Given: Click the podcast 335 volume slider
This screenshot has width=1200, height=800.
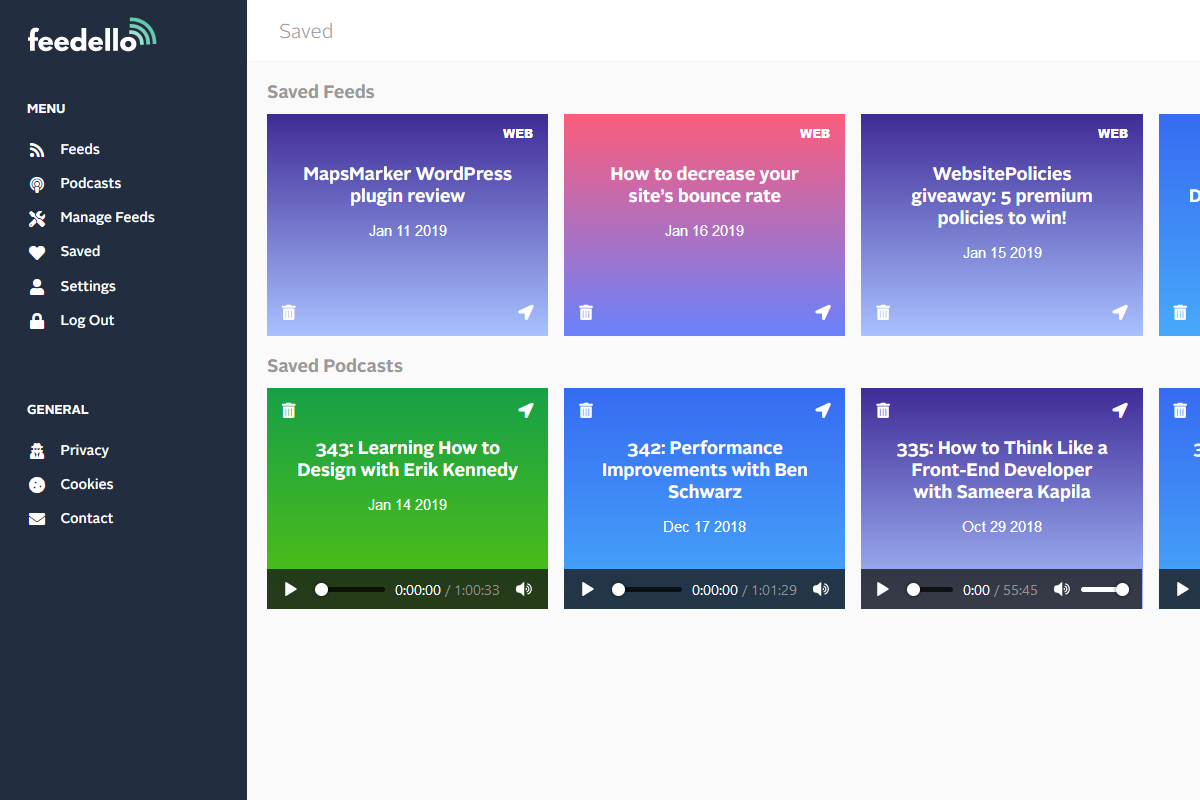Looking at the screenshot, I should (x=1105, y=589).
